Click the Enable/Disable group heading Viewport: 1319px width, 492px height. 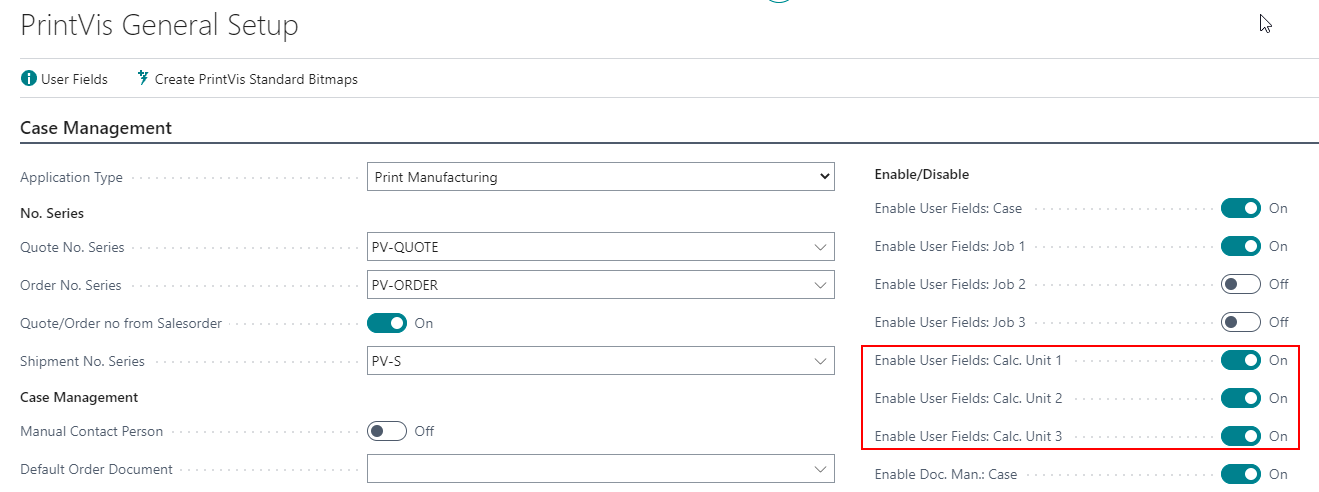pos(922,174)
